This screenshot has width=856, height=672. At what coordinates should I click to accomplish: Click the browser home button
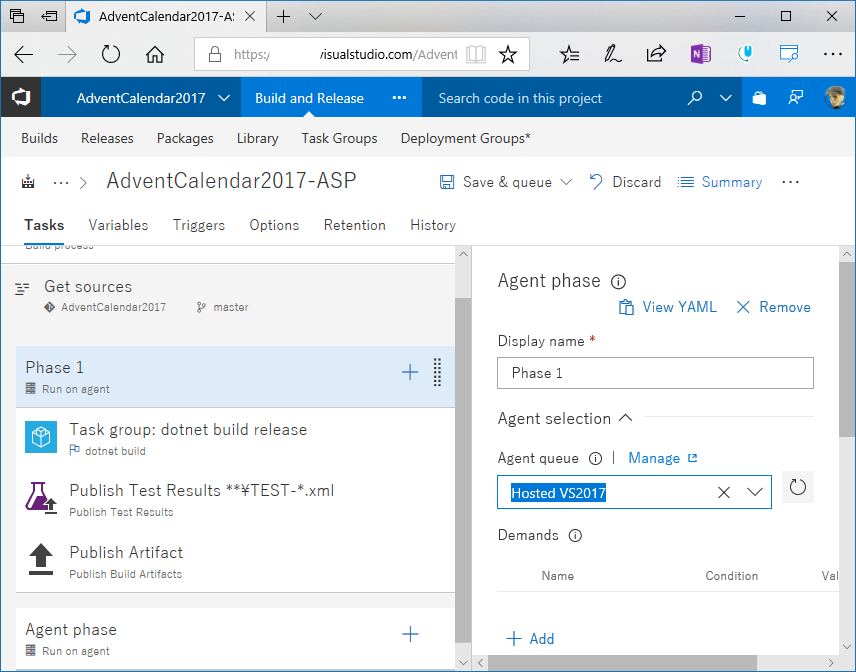pyautogui.click(x=155, y=54)
